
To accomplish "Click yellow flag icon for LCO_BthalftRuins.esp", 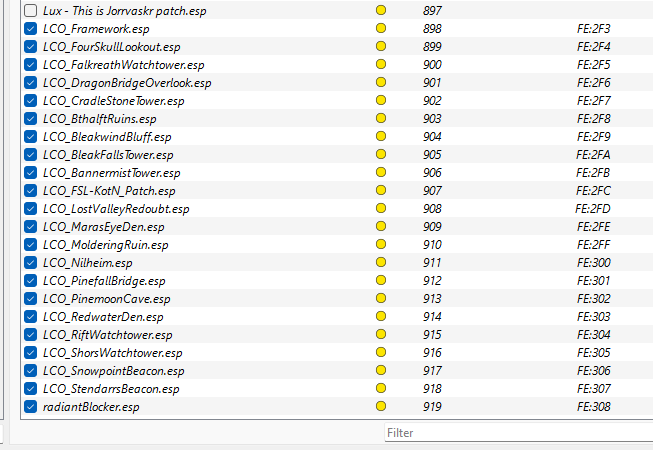I will click(381, 118).
